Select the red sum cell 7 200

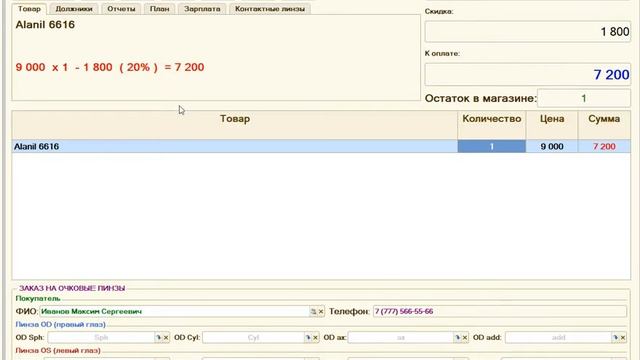tap(604, 147)
